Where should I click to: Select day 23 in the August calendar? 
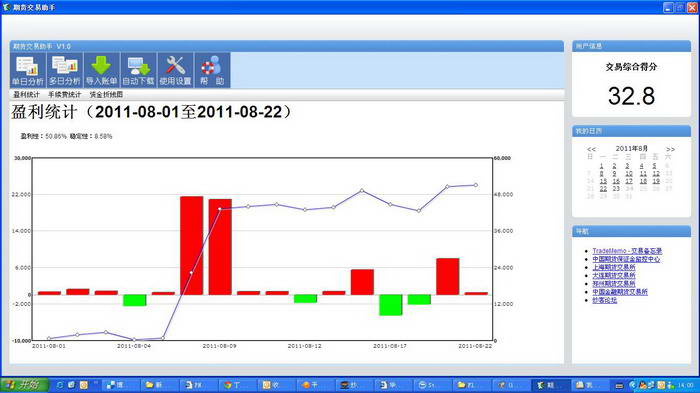(x=616, y=188)
